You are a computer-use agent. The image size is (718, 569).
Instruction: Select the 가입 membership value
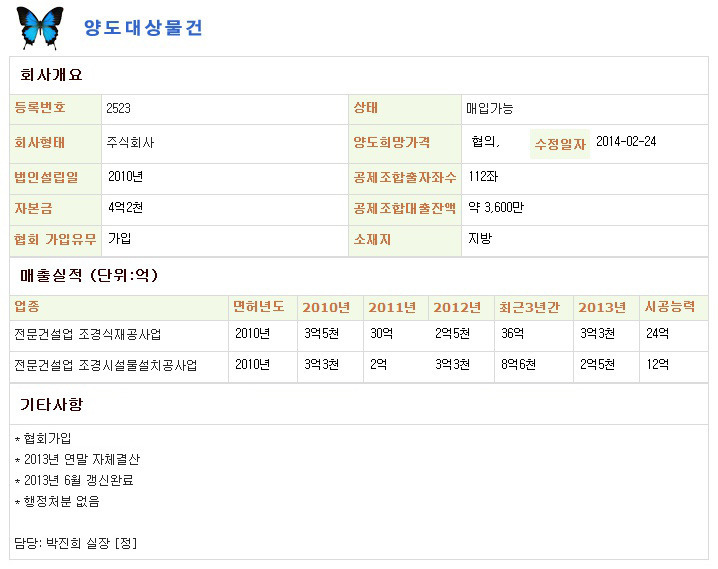tap(120, 238)
